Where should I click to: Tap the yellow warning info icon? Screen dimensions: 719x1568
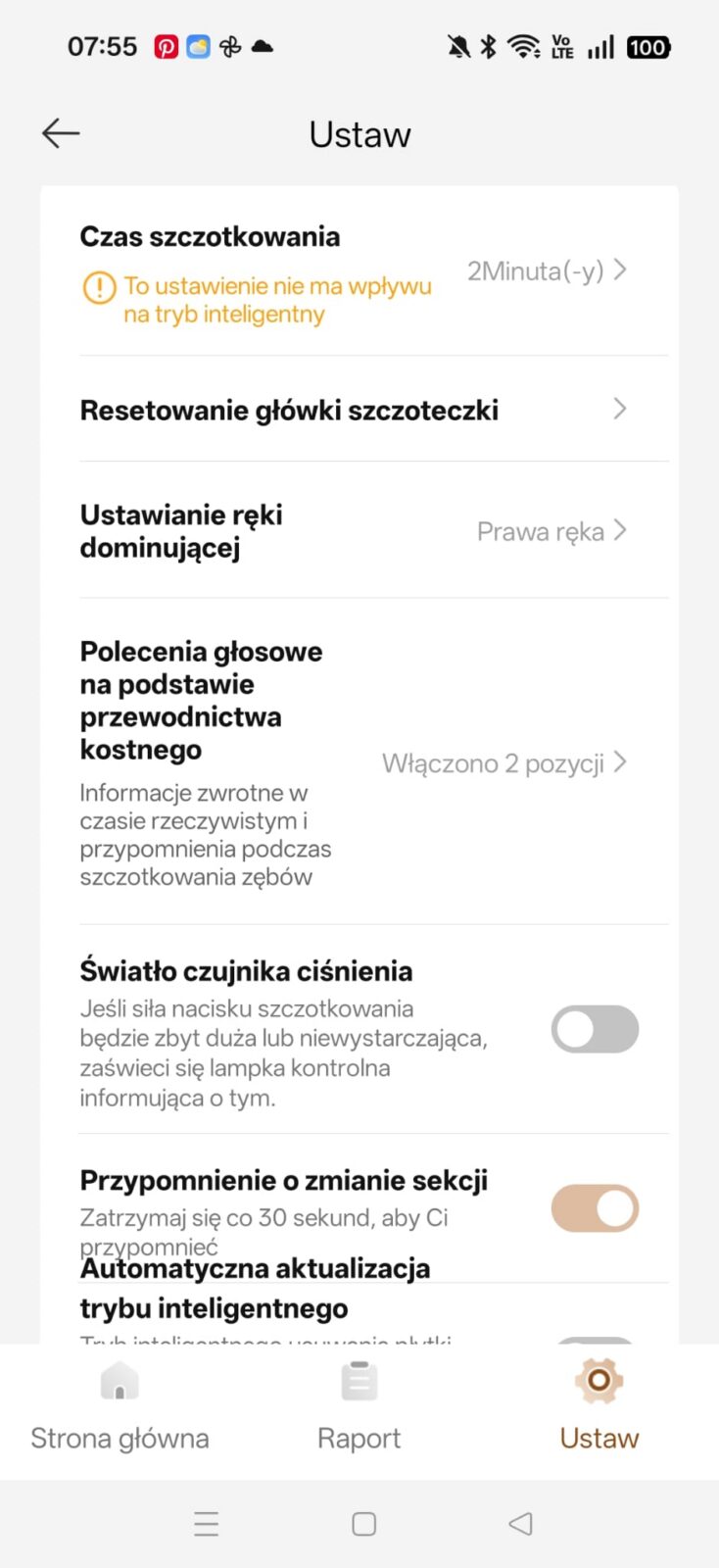(99, 287)
